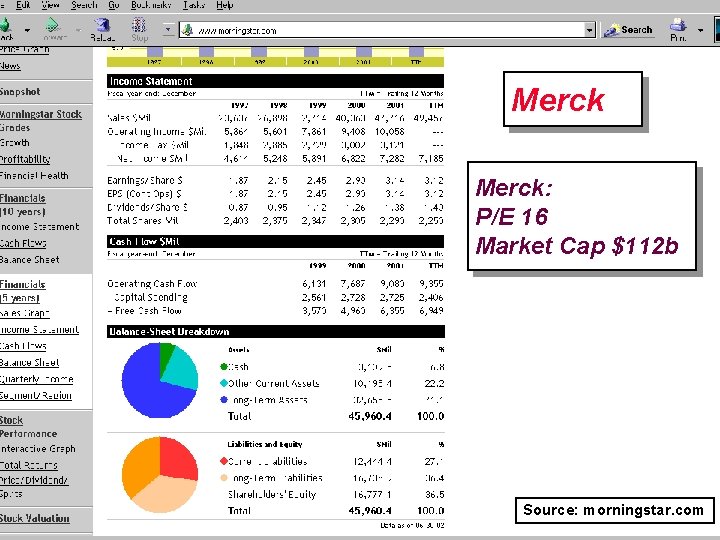Open dropdown arrow left of the address bar
This screenshot has height=540, width=720.
pyautogui.click(x=168, y=30)
